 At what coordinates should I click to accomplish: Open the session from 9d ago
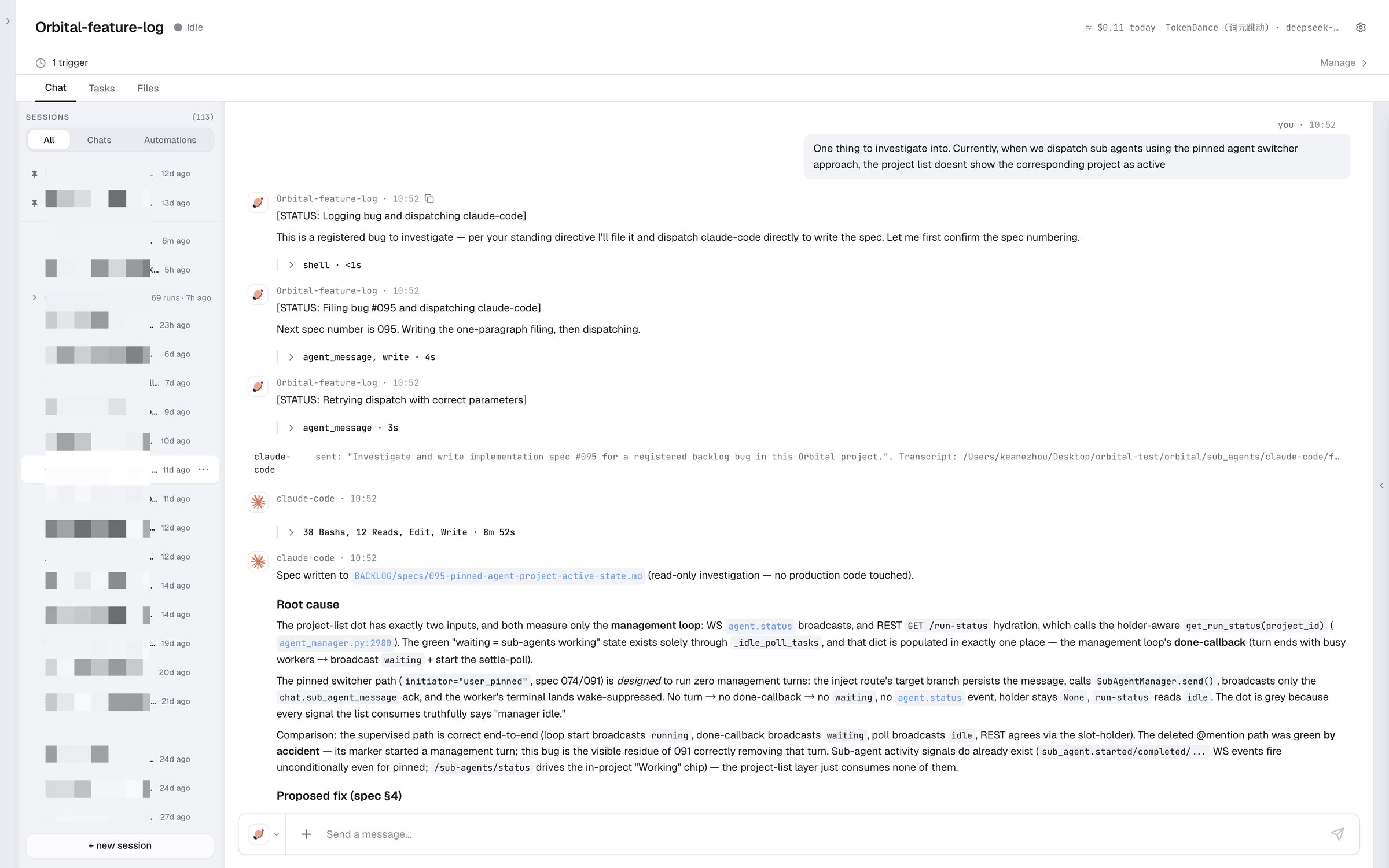pos(120,412)
